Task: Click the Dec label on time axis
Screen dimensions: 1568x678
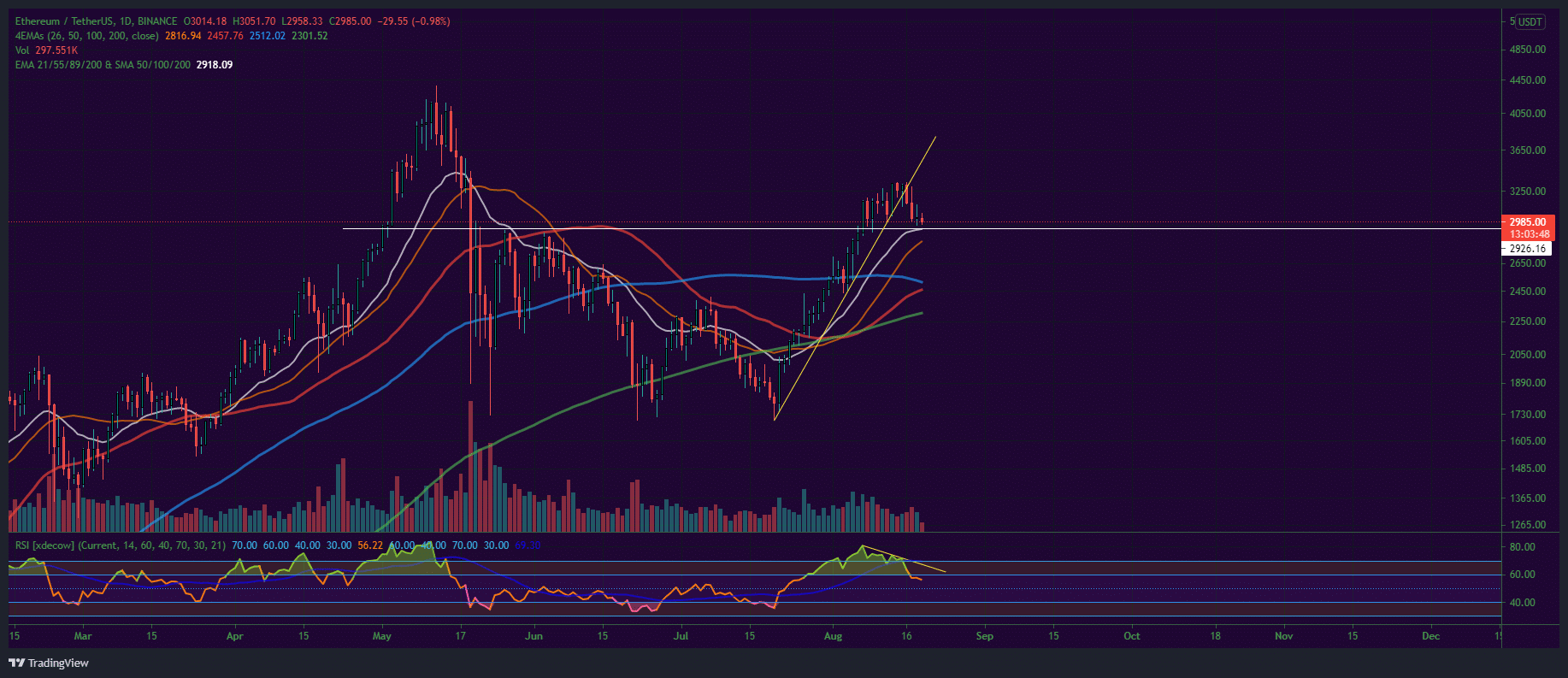Action: [1431, 636]
